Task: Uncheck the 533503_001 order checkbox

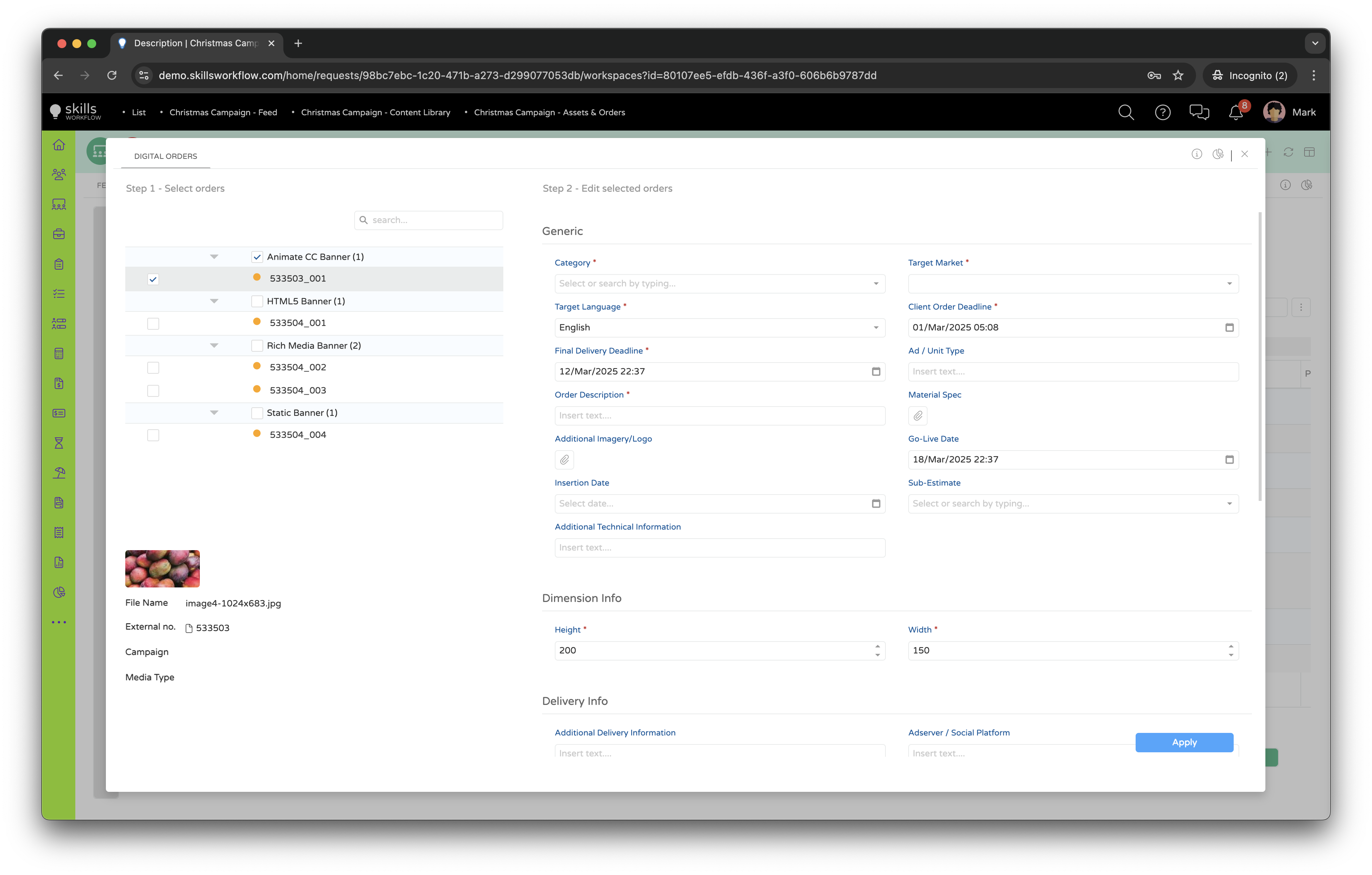Action: (x=153, y=279)
